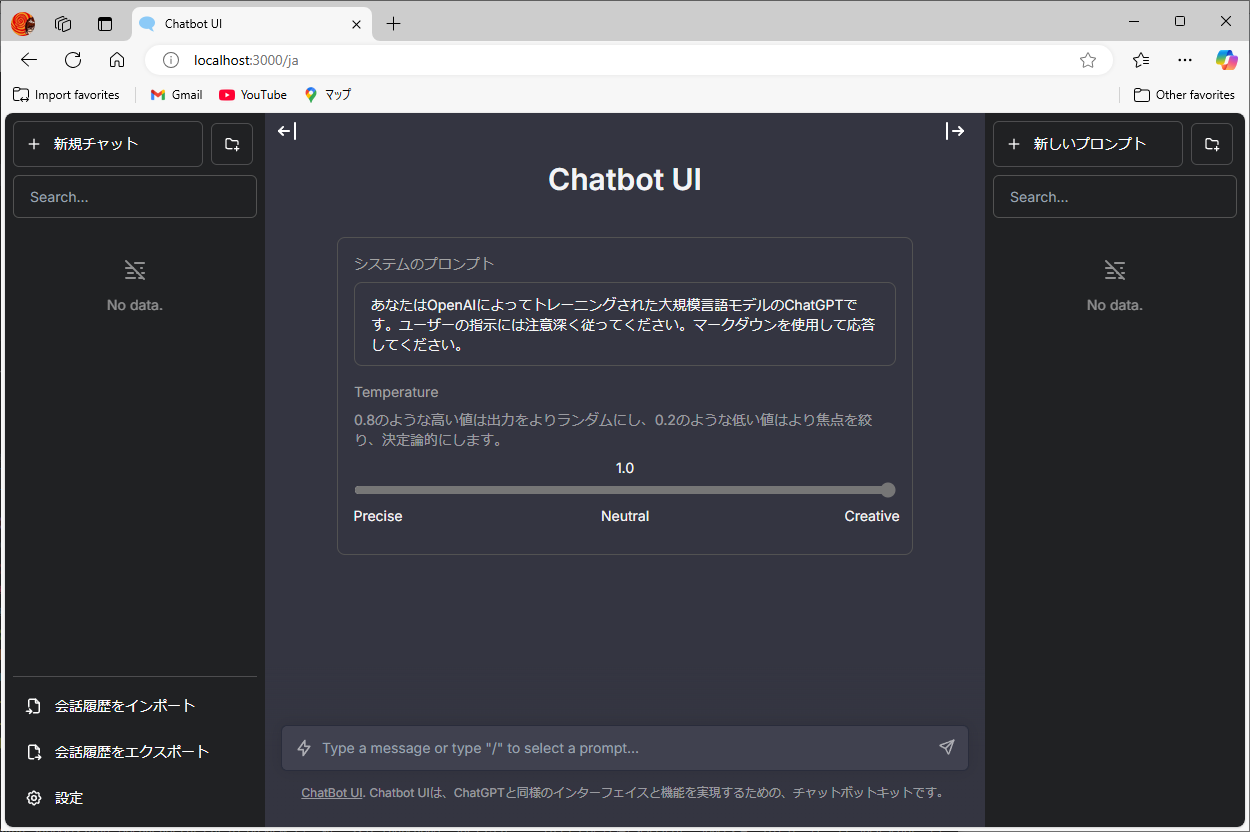Image resolution: width=1250 pixels, height=832 pixels.
Task: Open the Copilot icon
Action: point(1227,60)
